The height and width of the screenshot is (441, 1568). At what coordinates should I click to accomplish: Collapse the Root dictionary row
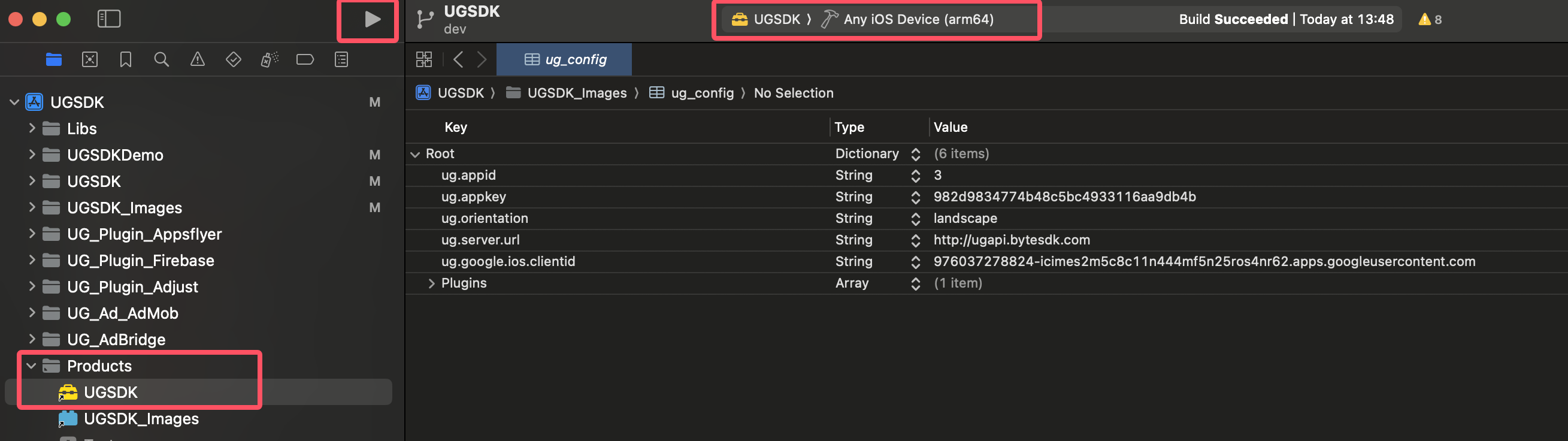pyautogui.click(x=415, y=154)
